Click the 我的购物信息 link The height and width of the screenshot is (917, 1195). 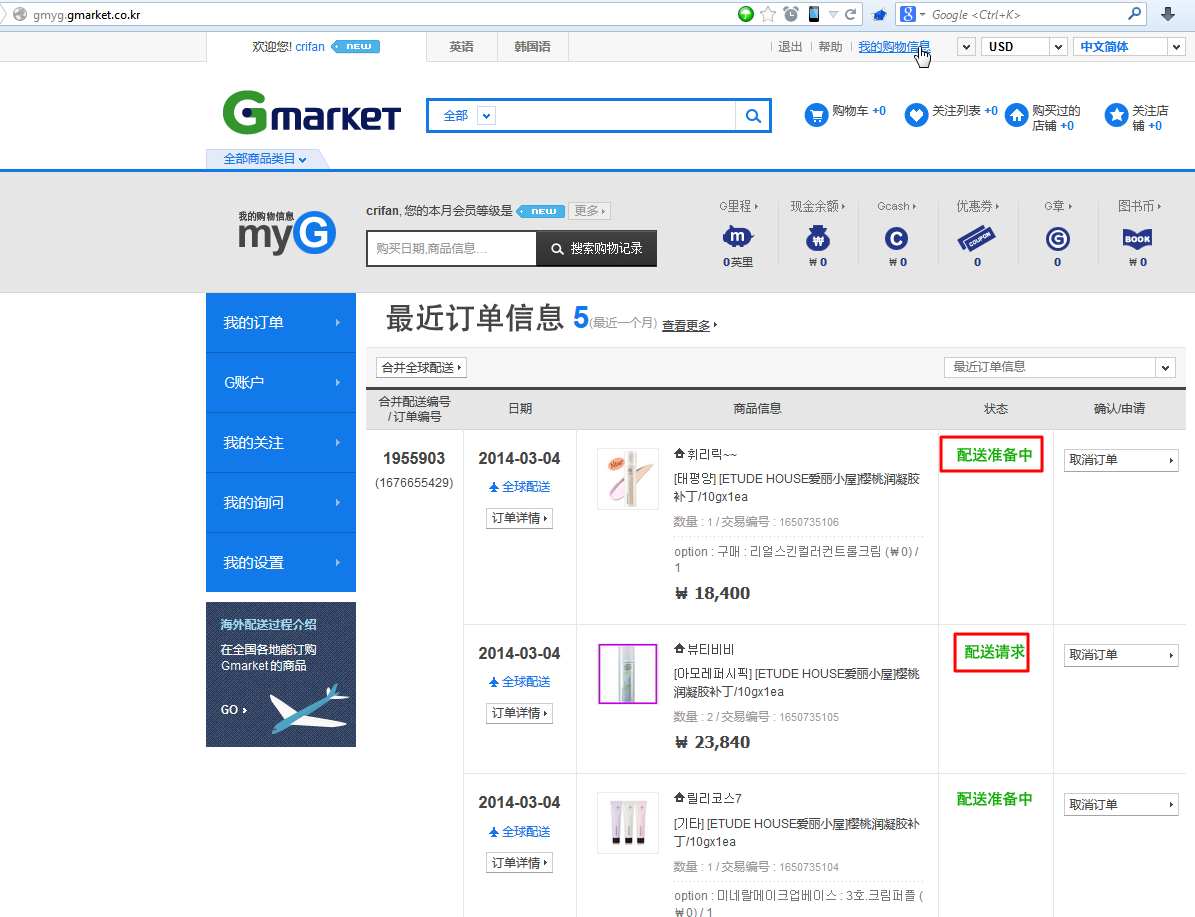click(894, 46)
